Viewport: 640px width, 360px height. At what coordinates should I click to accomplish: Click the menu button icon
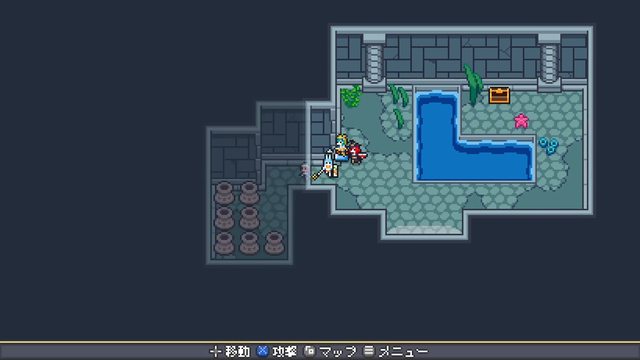369,351
